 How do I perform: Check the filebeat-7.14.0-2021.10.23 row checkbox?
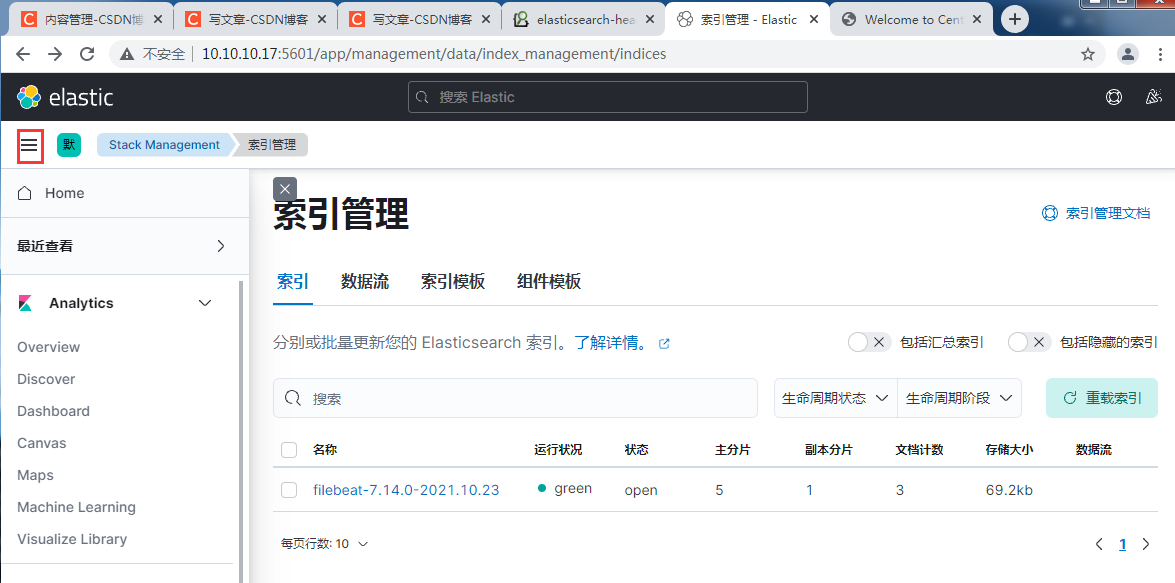289,490
